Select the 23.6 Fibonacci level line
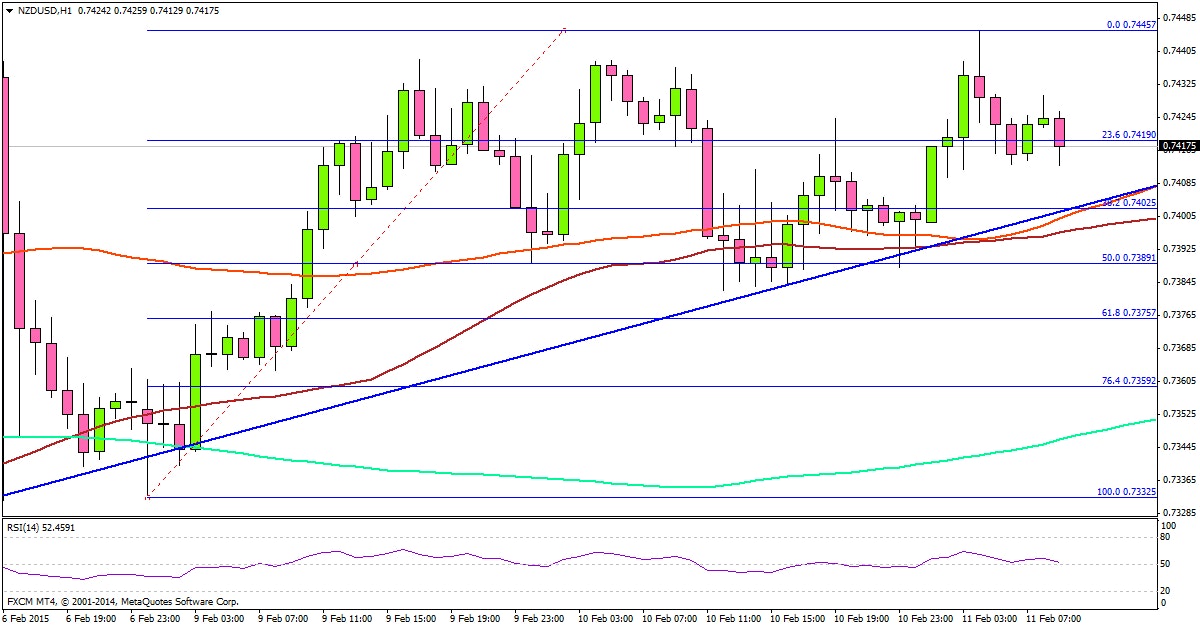This screenshot has height=627, width=1200. coord(600,139)
